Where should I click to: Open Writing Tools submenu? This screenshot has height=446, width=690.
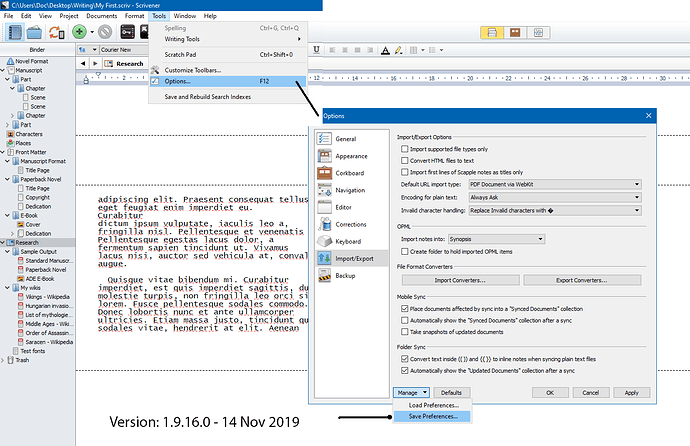(x=228, y=39)
